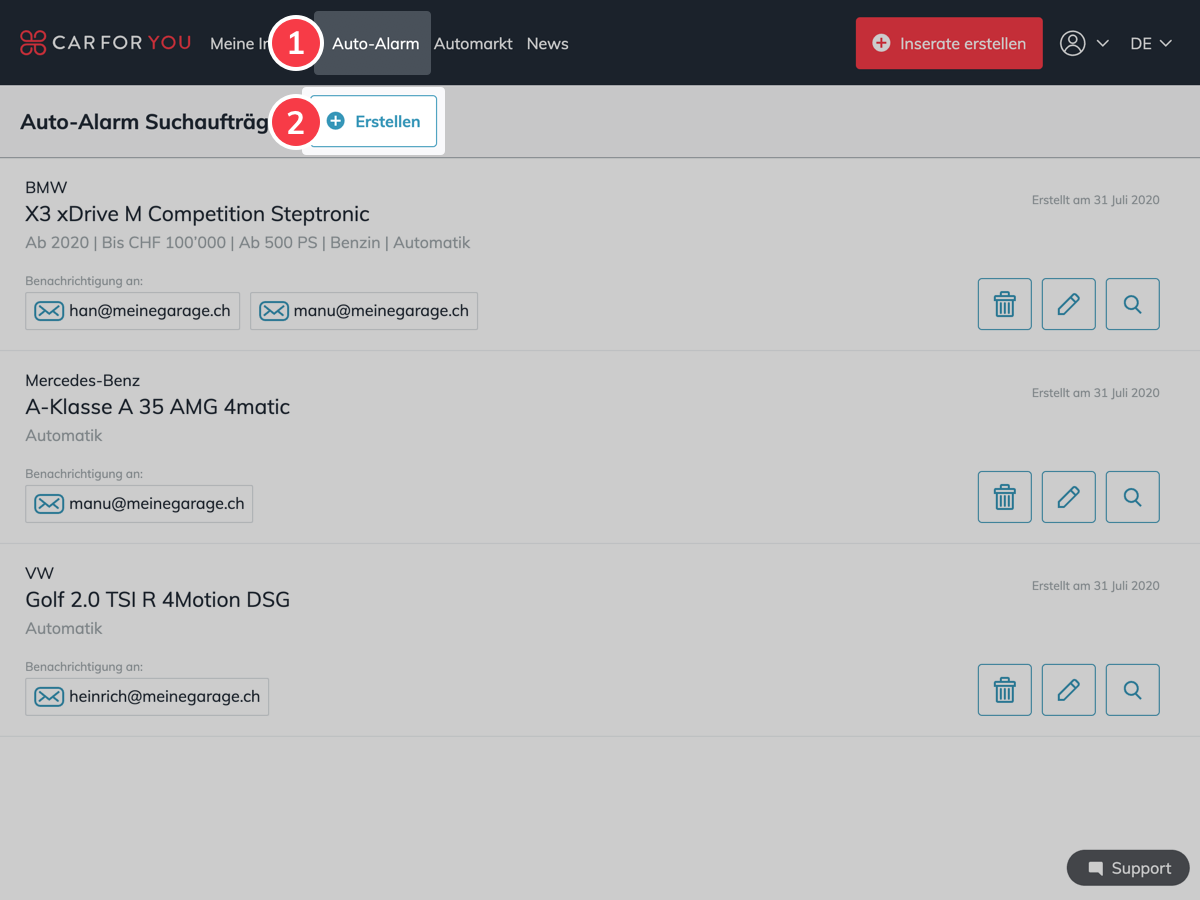The image size is (1200, 900).
Task: Edit the Mercedes-Benz A-Klasse alert
Action: tap(1069, 497)
